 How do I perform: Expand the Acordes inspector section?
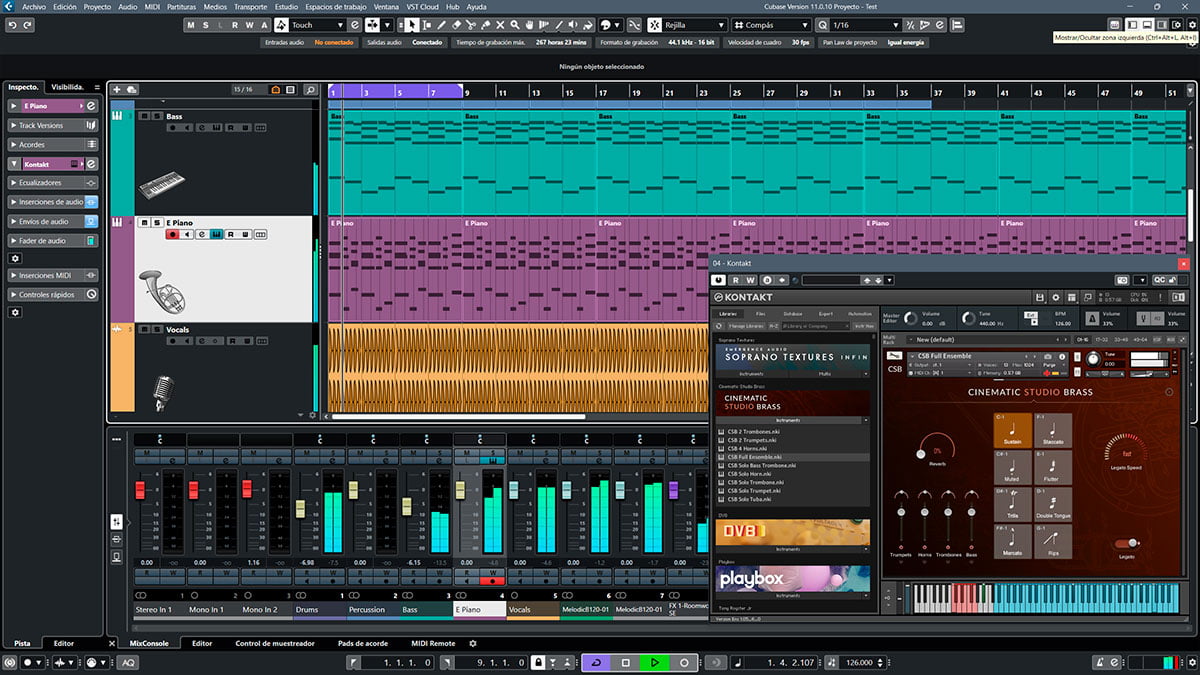pos(53,144)
